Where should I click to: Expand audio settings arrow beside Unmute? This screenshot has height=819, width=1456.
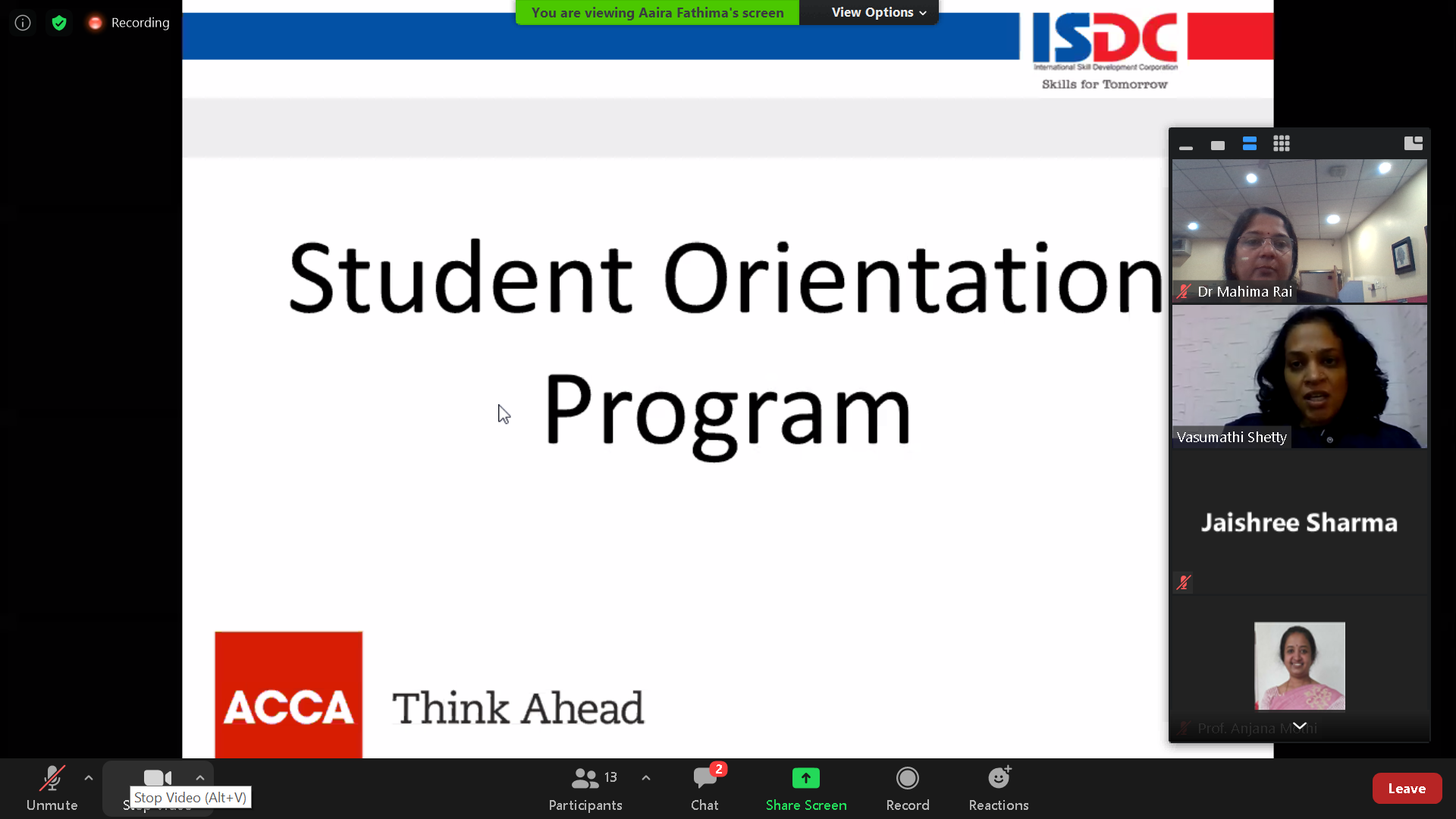click(89, 778)
